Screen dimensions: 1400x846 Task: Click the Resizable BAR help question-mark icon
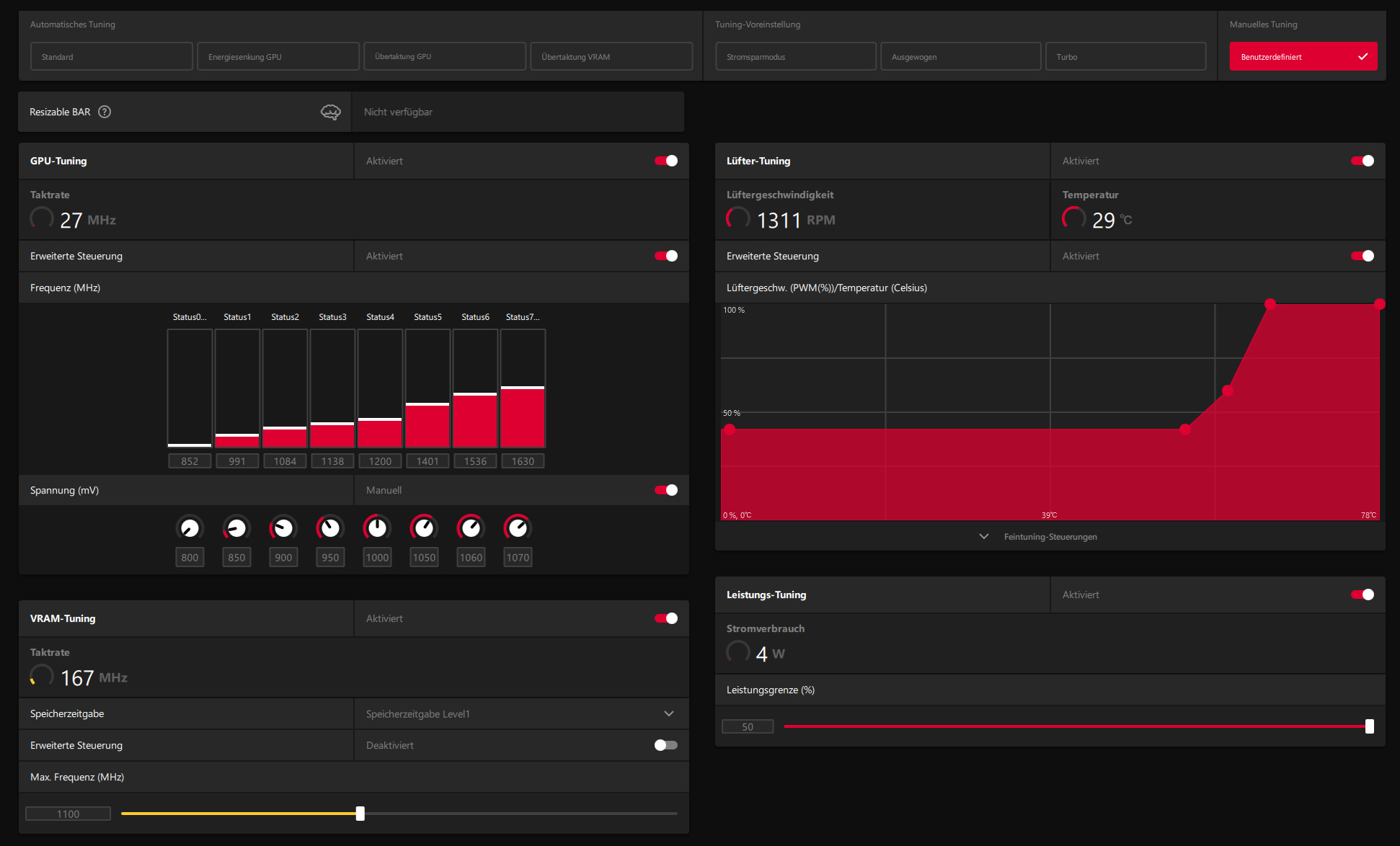click(105, 112)
